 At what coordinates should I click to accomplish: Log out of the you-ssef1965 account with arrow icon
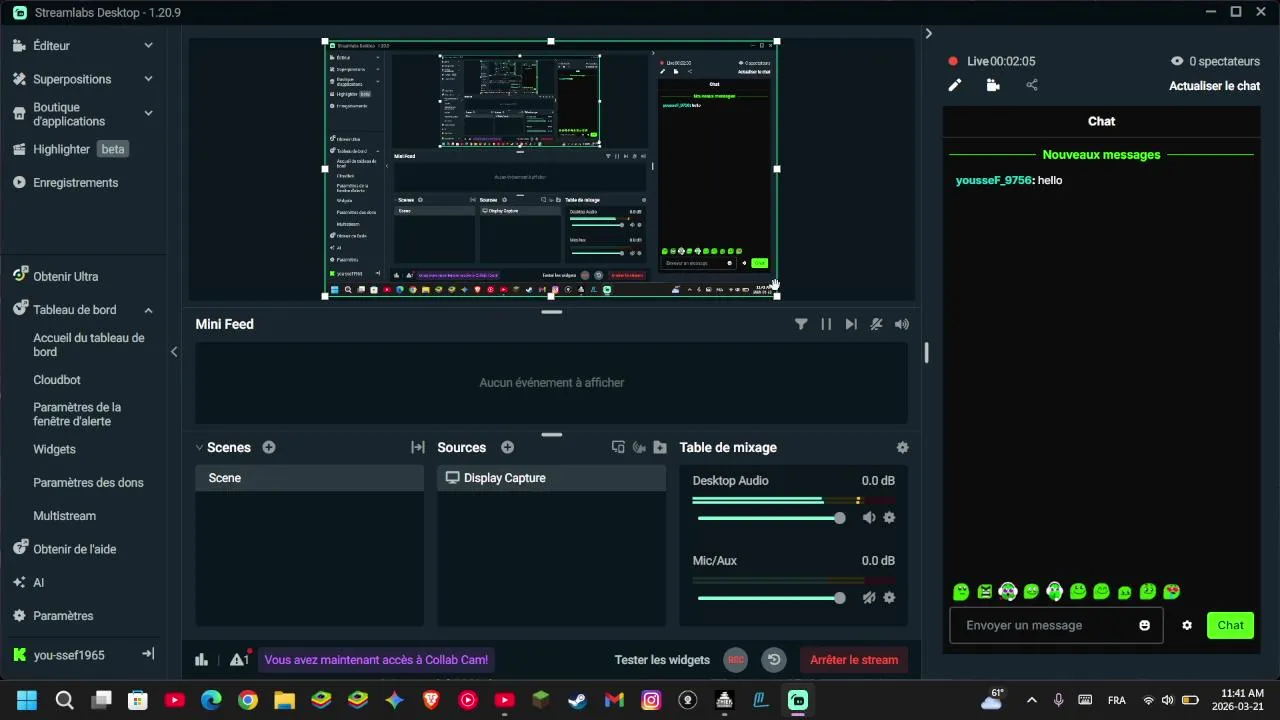point(148,654)
